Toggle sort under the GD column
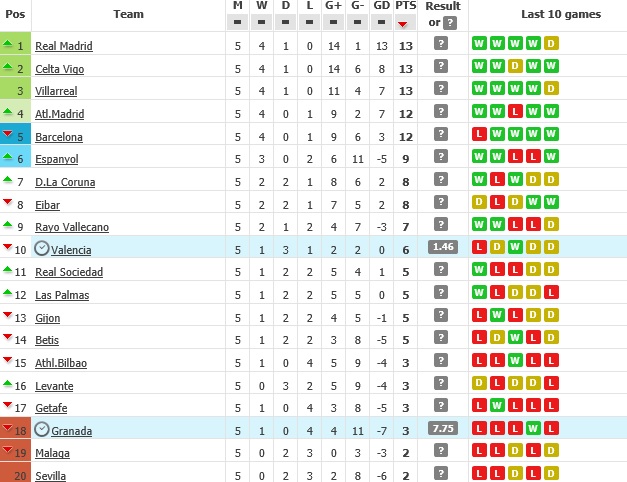The height and width of the screenshot is (482, 627). [381, 22]
